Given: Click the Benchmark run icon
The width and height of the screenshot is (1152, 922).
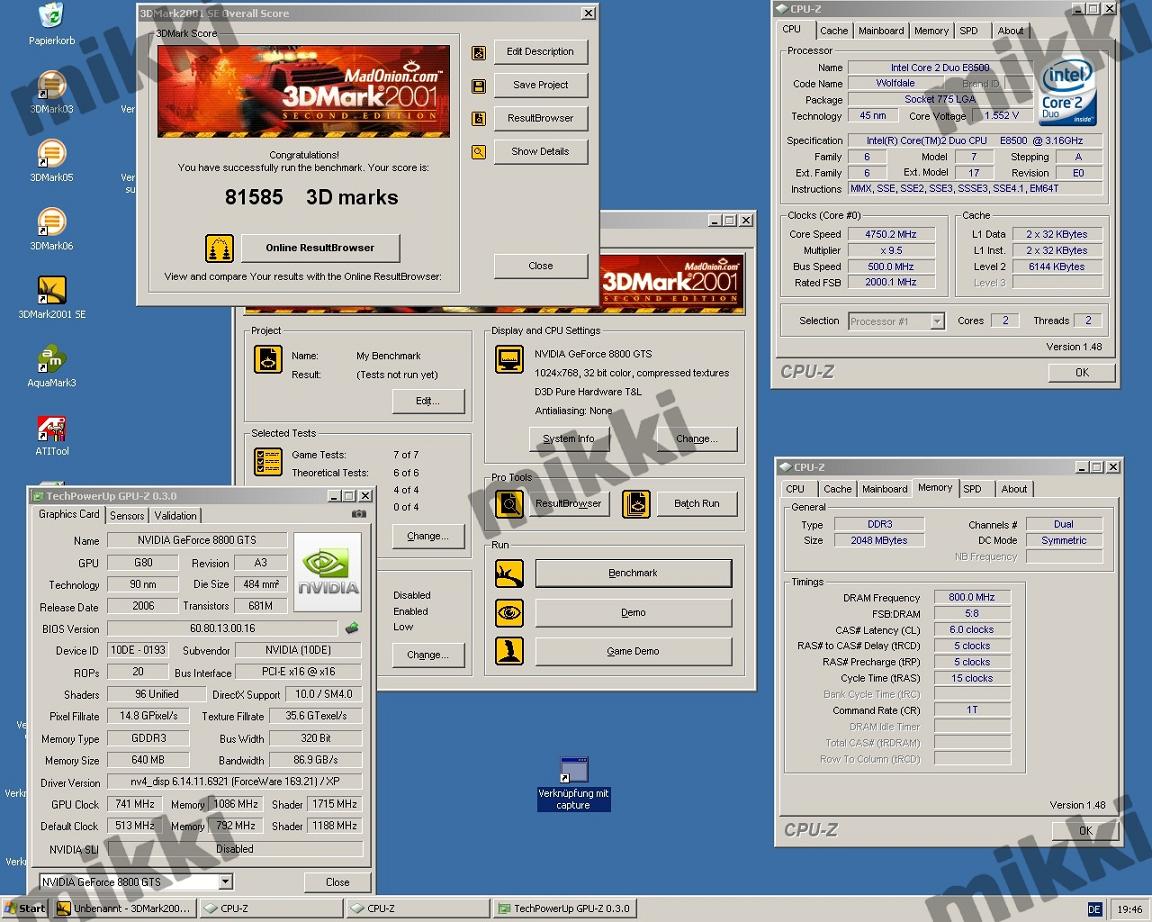Looking at the screenshot, I should [509, 574].
